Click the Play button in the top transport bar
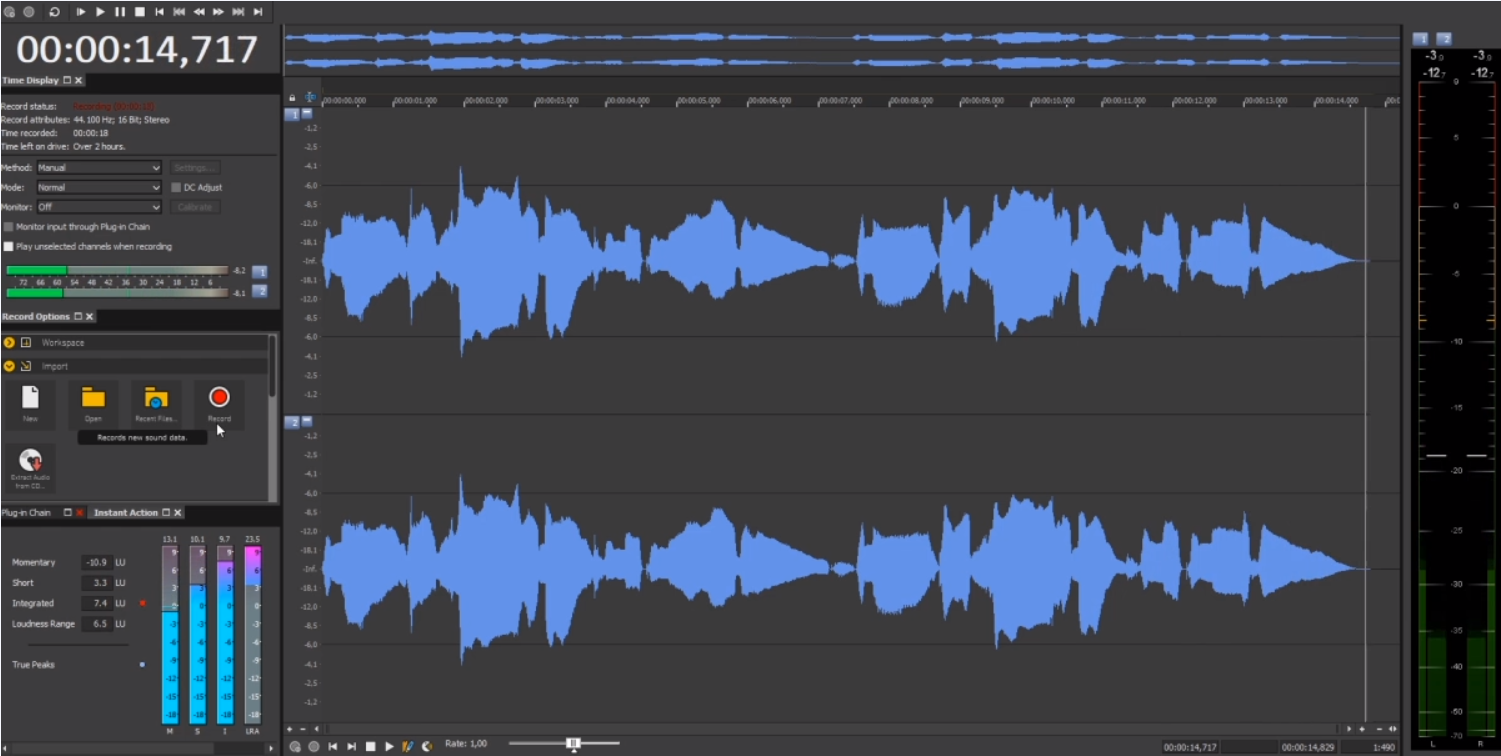 click(100, 12)
